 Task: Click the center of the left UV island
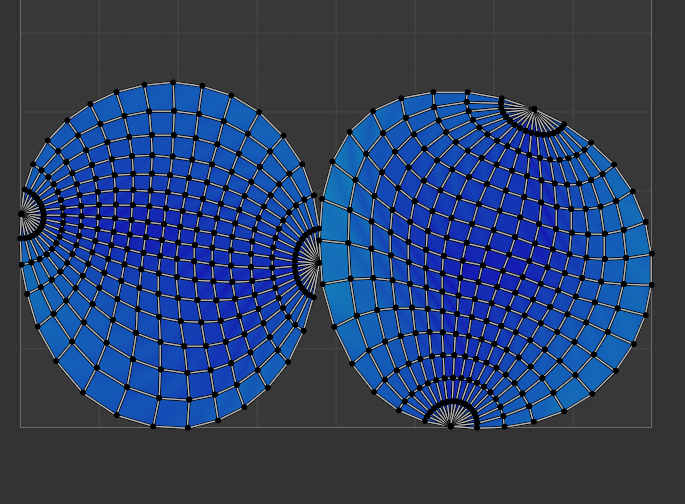point(168,250)
